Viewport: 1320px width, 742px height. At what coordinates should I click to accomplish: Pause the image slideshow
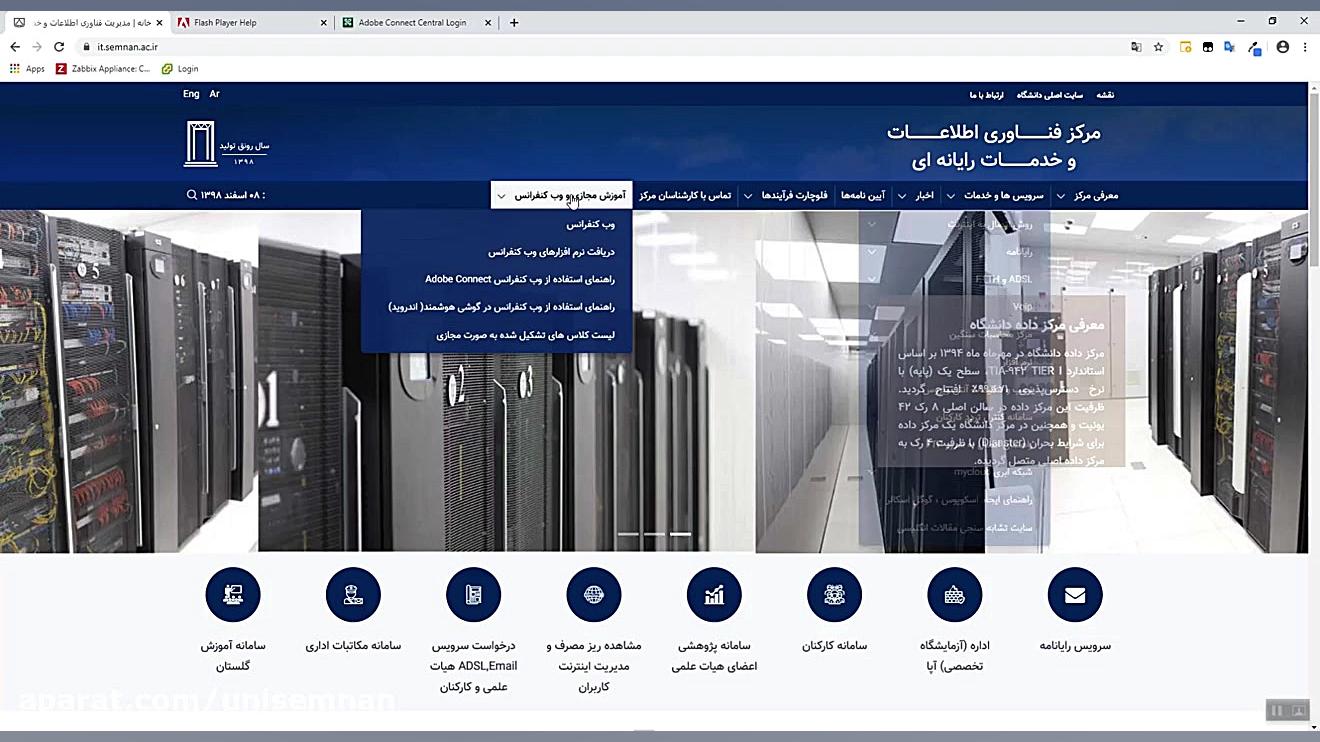1276,710
